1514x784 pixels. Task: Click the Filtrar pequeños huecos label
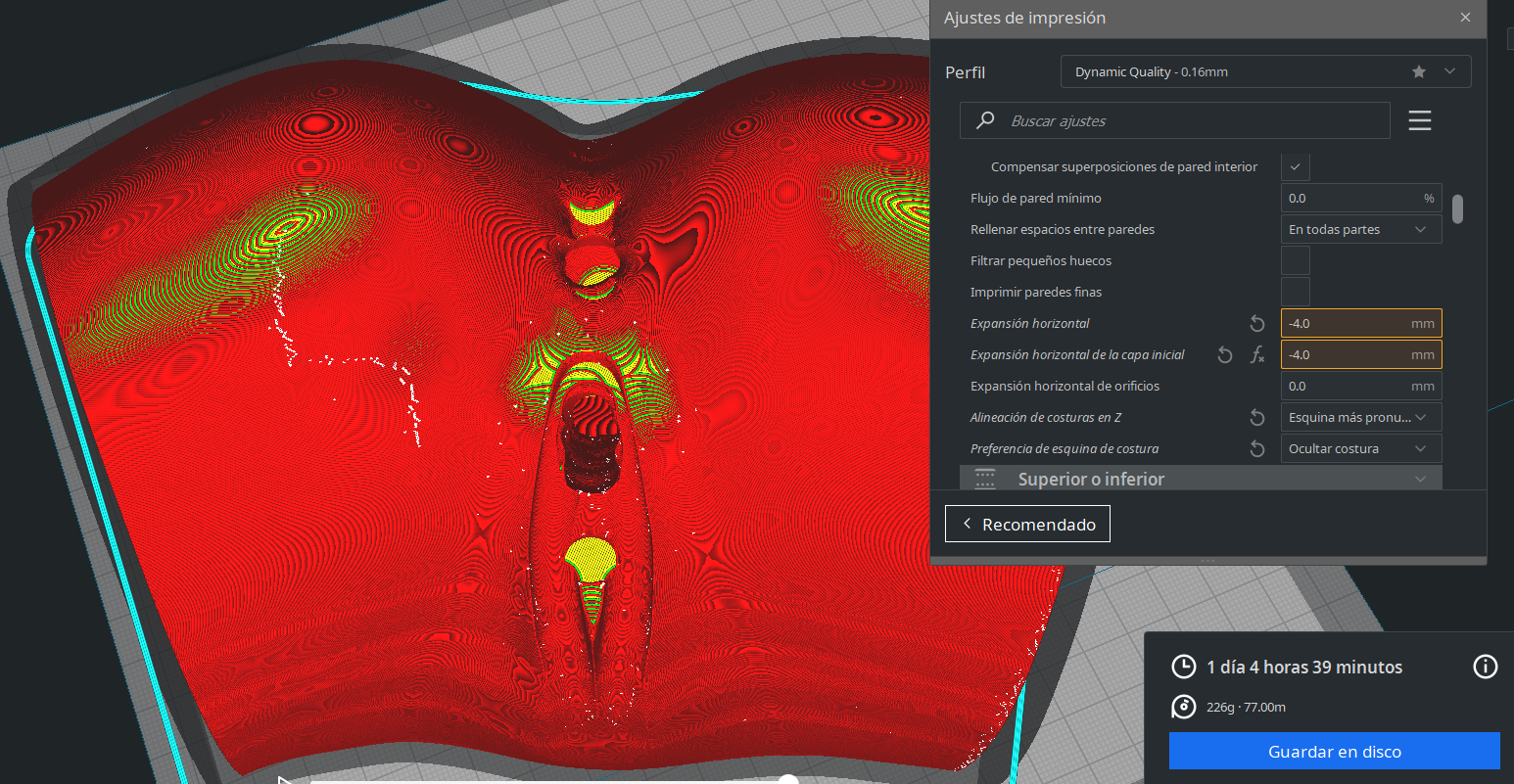pyautogui.click(x=1041, y=260)
